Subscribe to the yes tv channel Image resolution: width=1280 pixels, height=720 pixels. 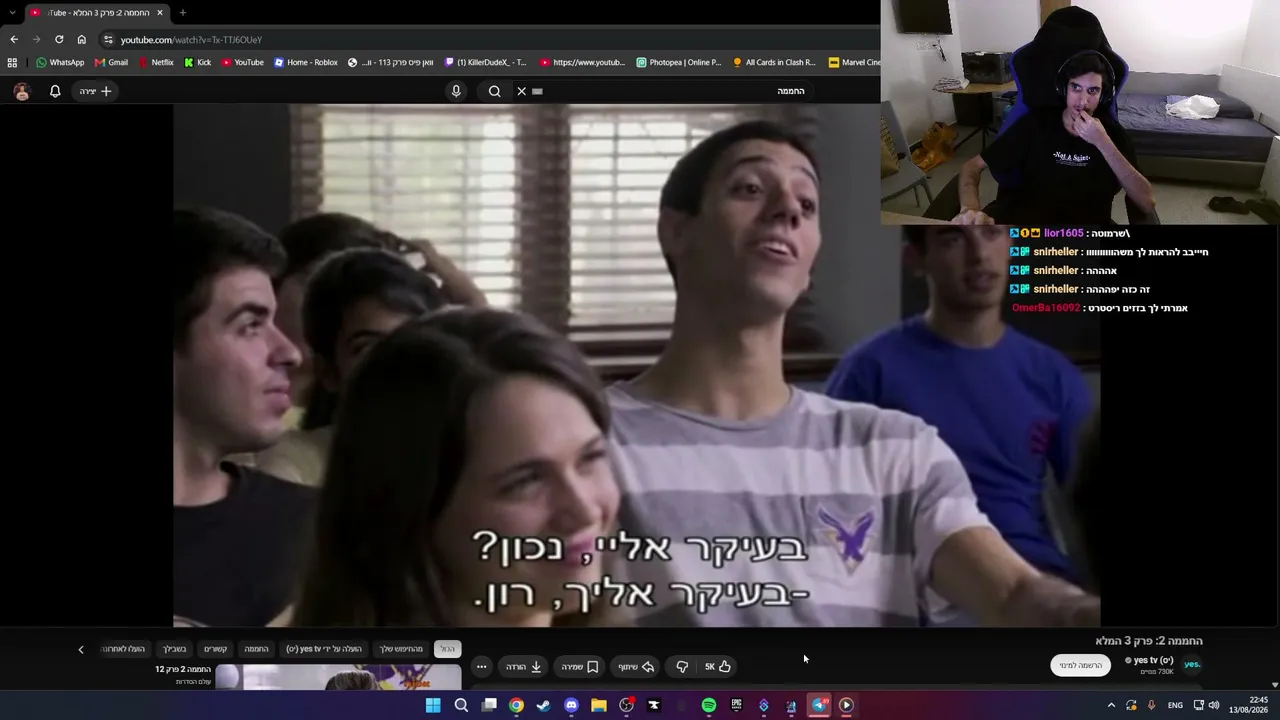point(1081,665)
